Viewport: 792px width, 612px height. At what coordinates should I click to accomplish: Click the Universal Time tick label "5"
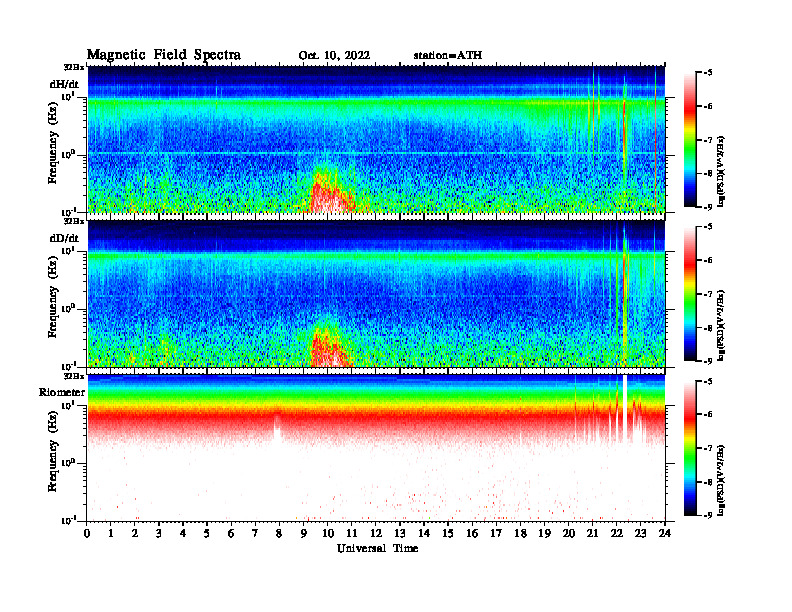207,533
